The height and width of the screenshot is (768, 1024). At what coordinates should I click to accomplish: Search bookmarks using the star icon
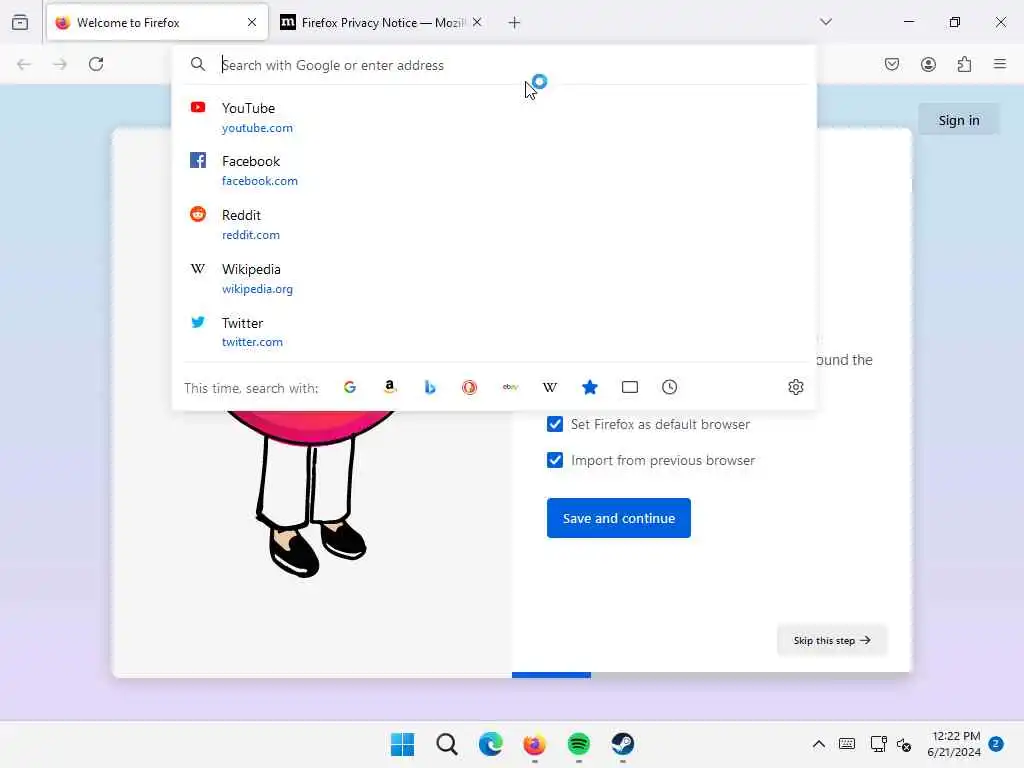click(590, 387)
